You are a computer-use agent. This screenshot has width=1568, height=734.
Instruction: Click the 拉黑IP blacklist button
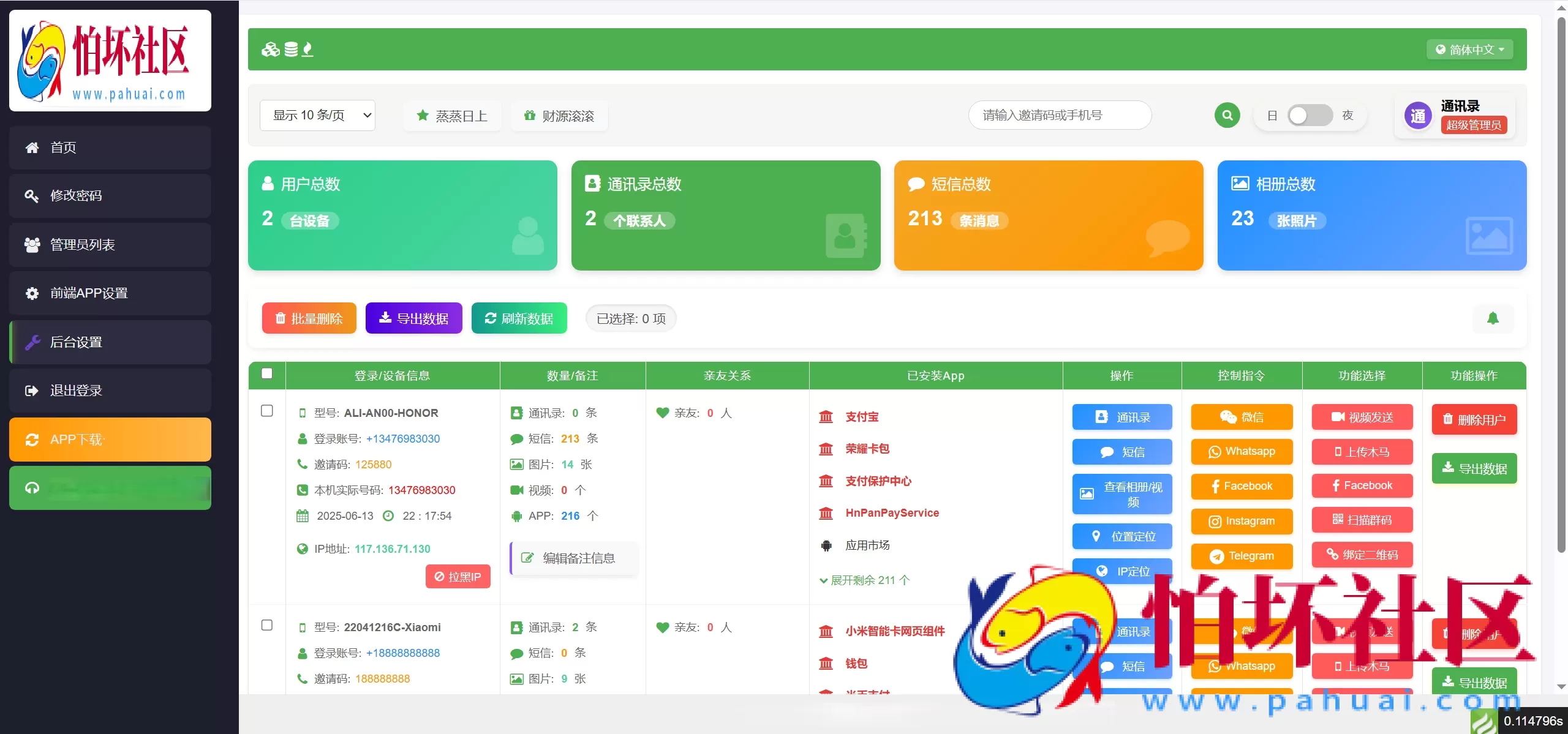coord(458,576)
